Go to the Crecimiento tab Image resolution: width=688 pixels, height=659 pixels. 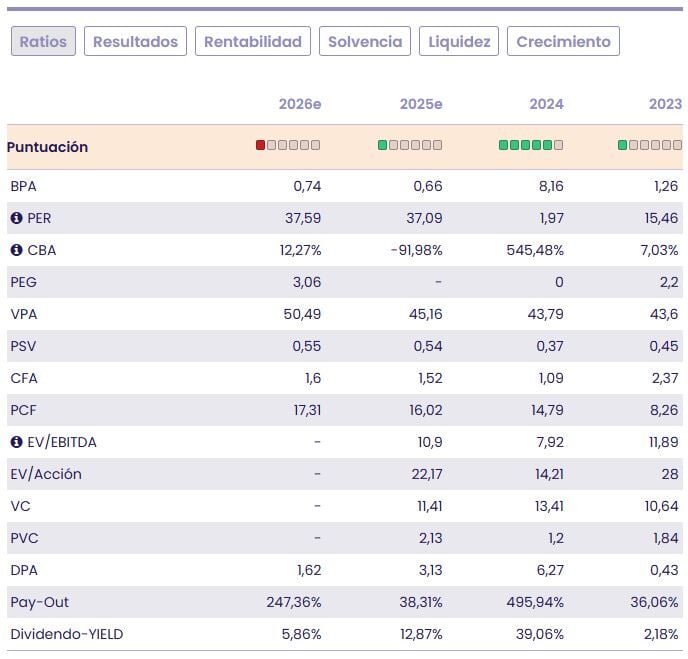tap(563, 41)
